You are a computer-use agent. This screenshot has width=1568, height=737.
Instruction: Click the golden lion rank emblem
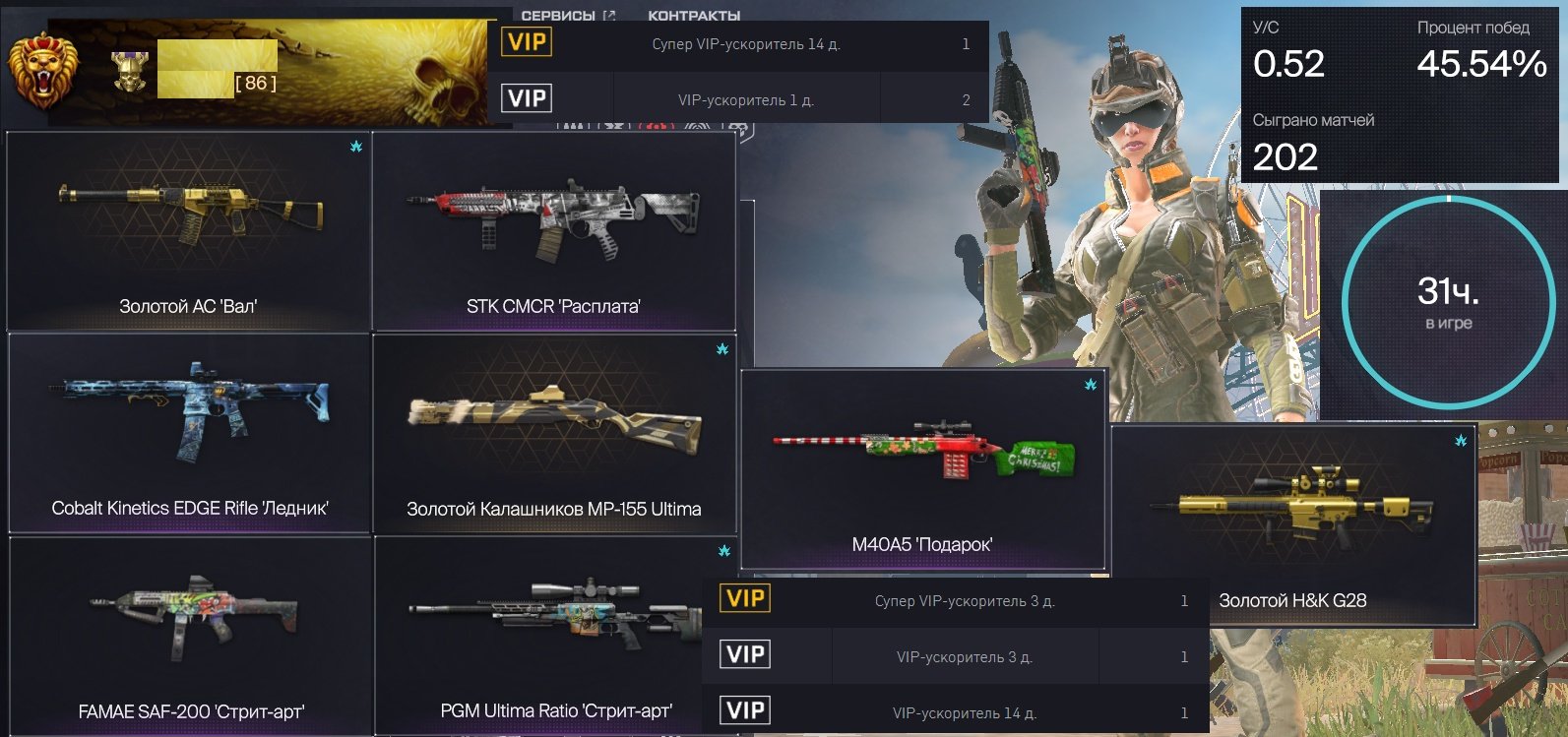tap(42, 69)
